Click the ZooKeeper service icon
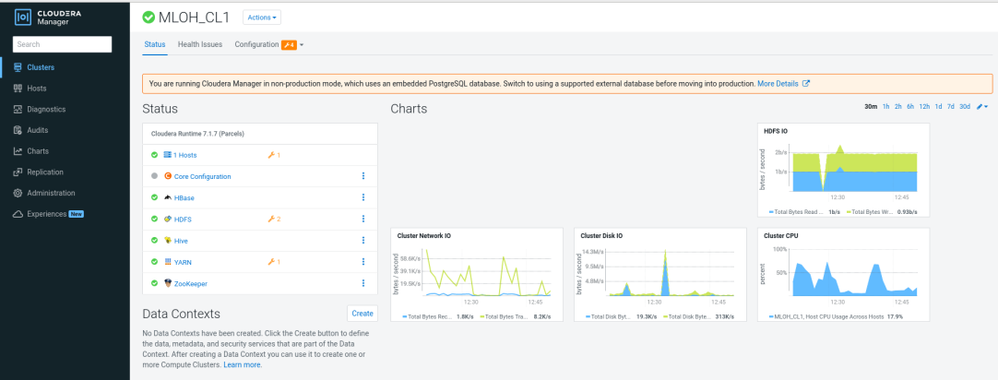 click(x=168, y=283)
